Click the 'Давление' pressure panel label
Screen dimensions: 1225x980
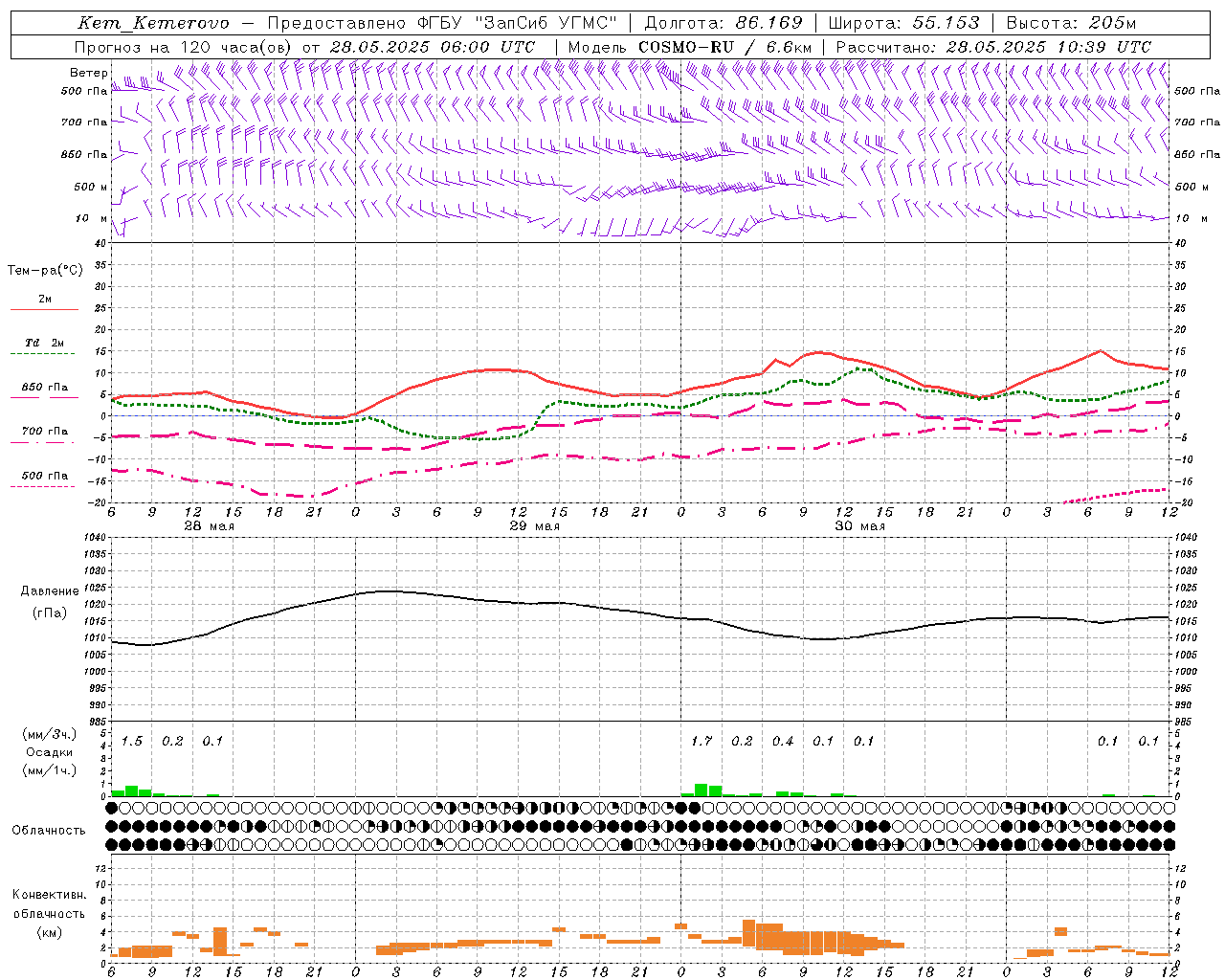tap(50, 591)
